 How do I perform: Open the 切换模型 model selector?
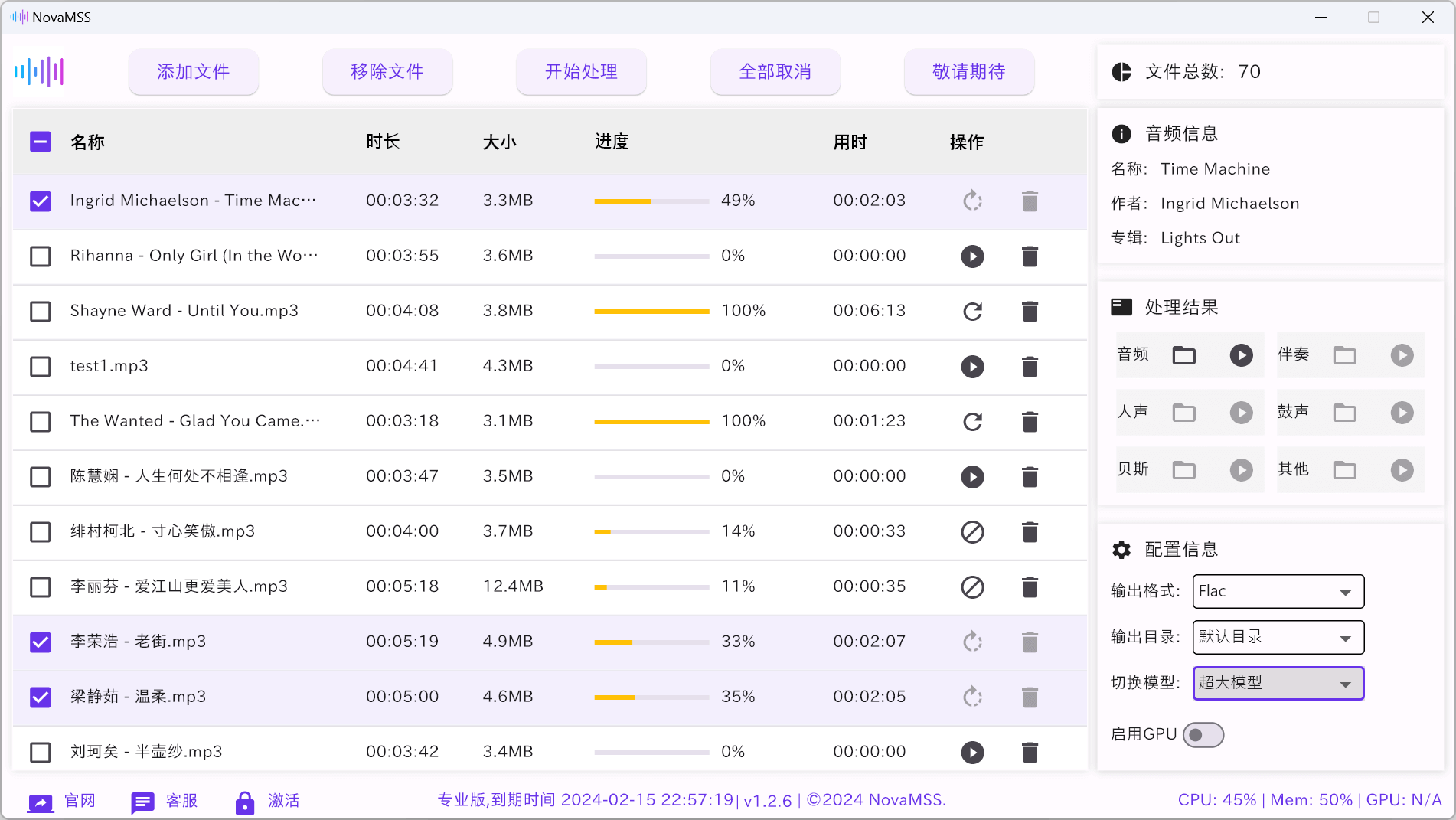(1277, 683)
